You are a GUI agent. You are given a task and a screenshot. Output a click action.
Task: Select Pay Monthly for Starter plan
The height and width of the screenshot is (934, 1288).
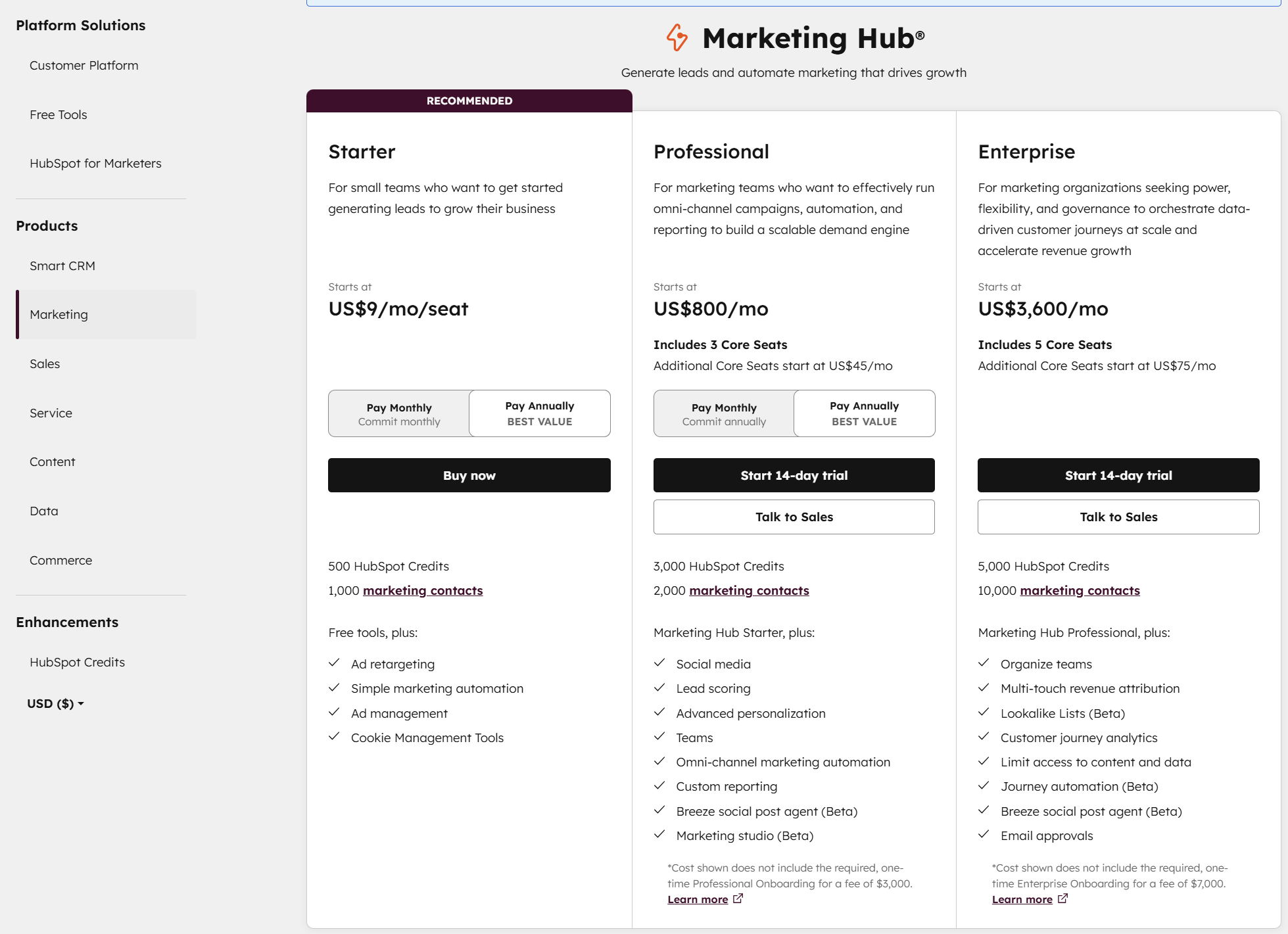[x=399, y=414]
